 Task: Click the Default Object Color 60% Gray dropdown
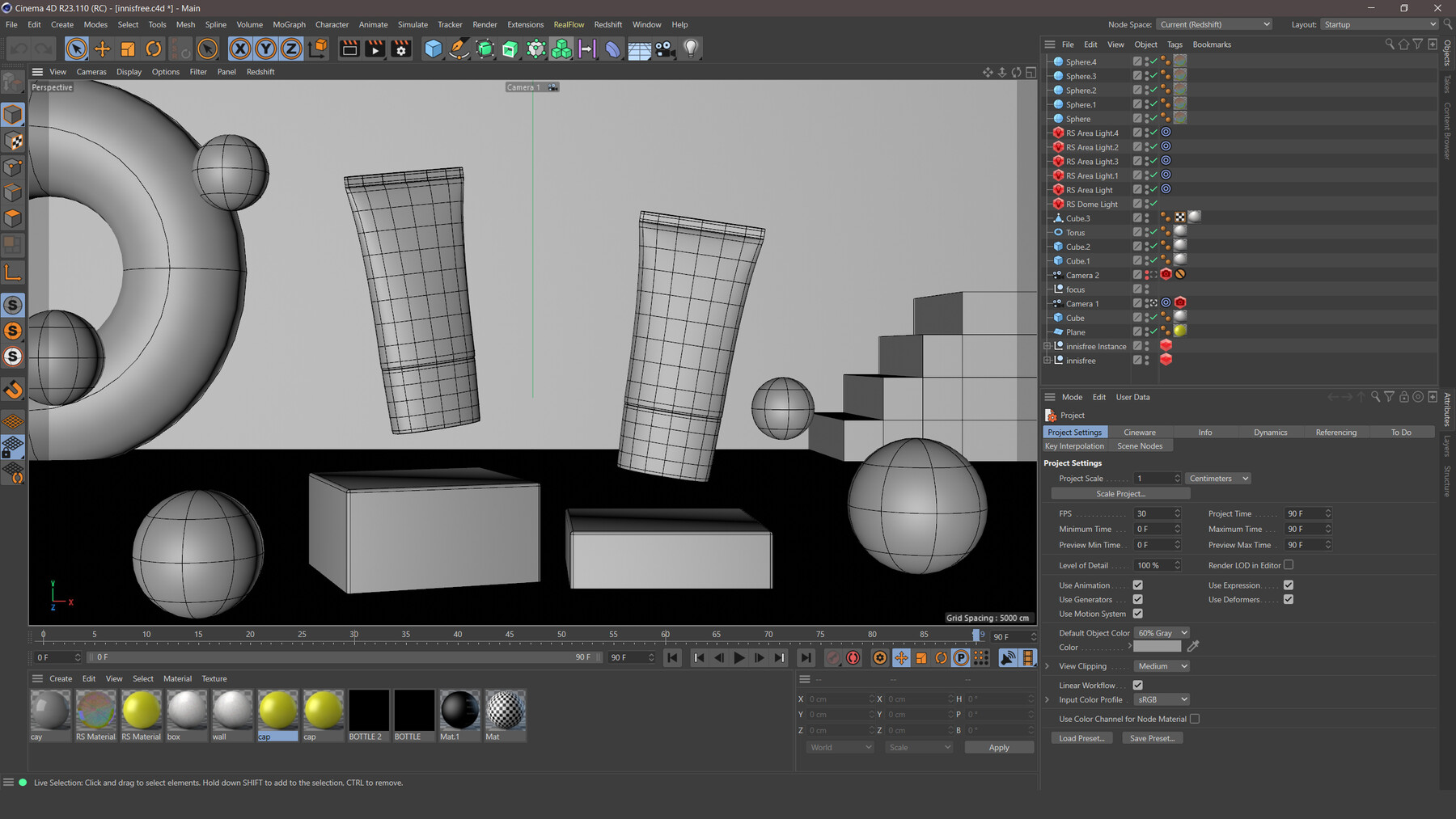pyautogui.click(x=1162, y=633)
